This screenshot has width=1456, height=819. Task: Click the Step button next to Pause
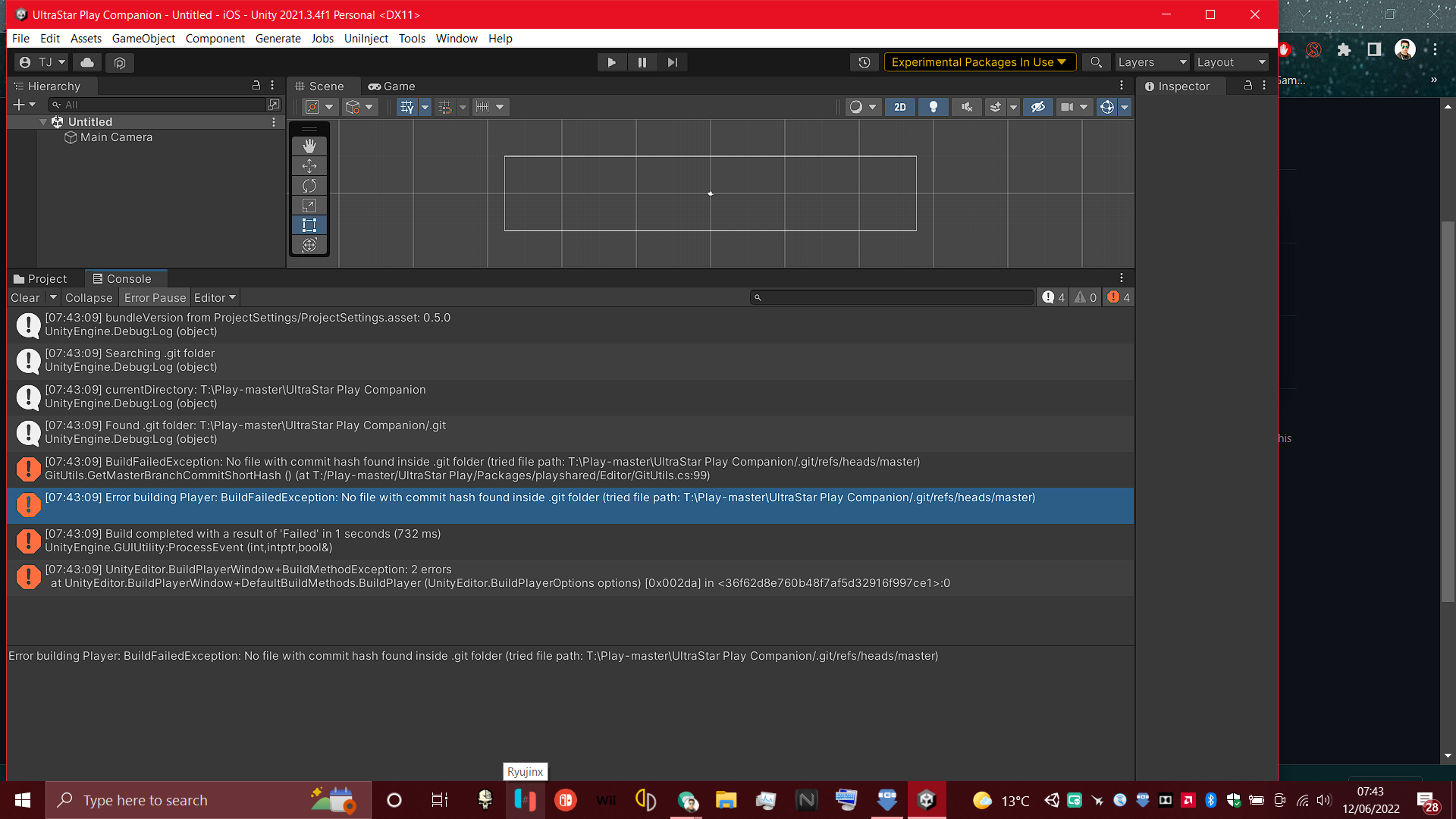(672, 62)
